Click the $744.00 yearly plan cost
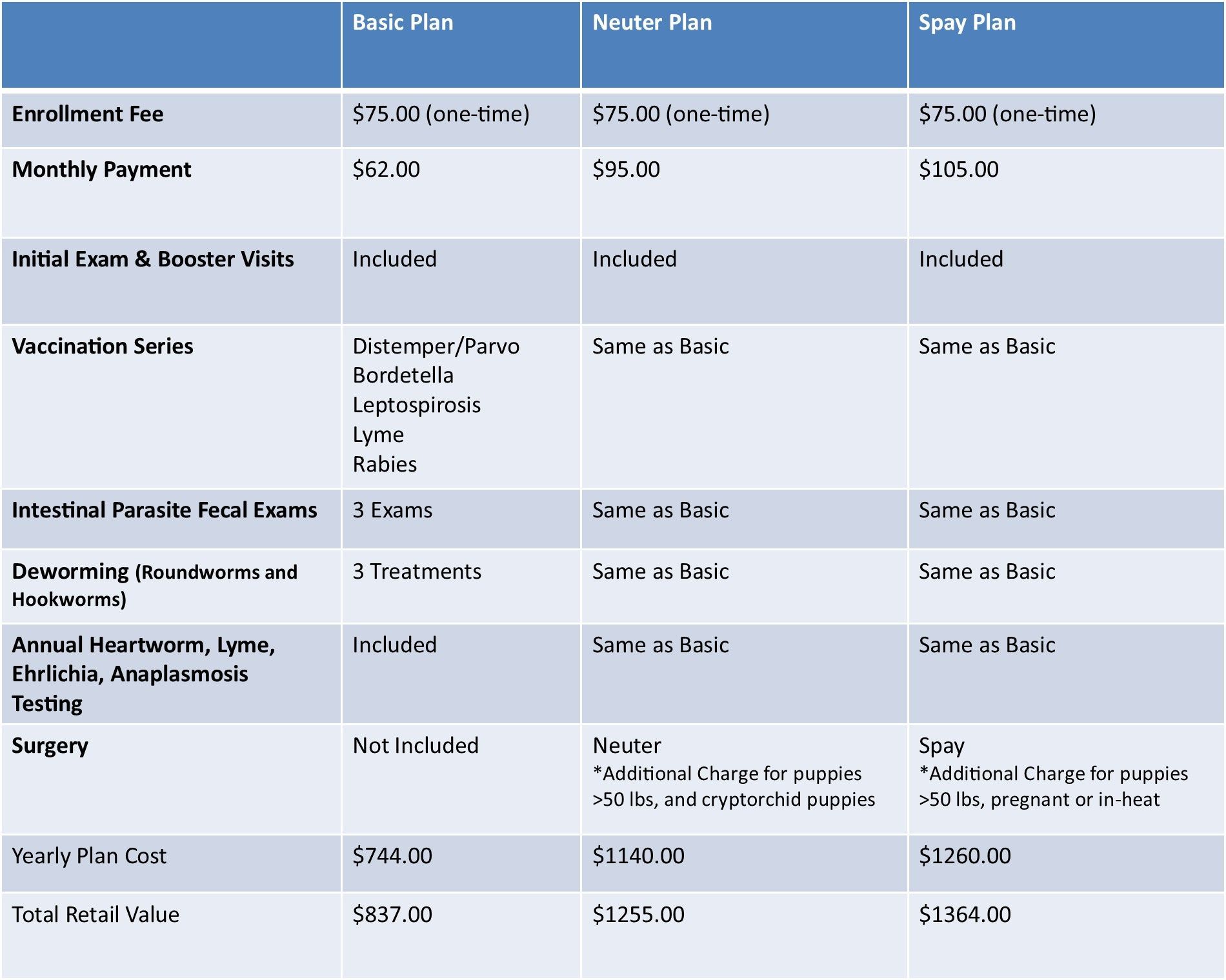Image resolution: width=1226 pixels, height=980 pixels. click(x=392, y=855)
